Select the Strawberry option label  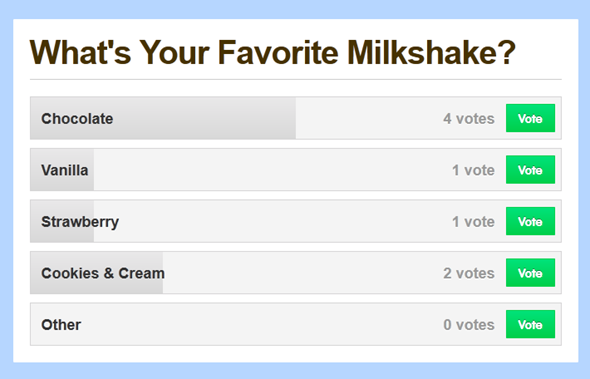tap(80, 222)
